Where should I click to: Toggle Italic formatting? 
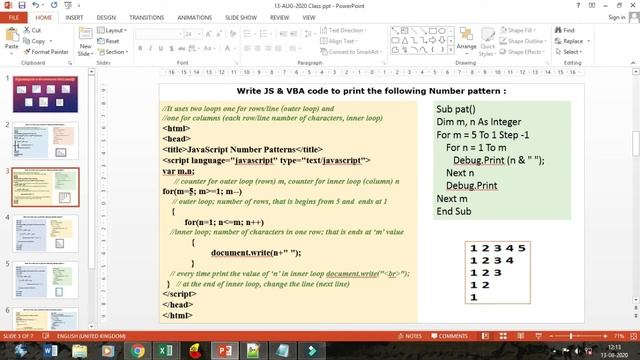(x=150, y=49)
